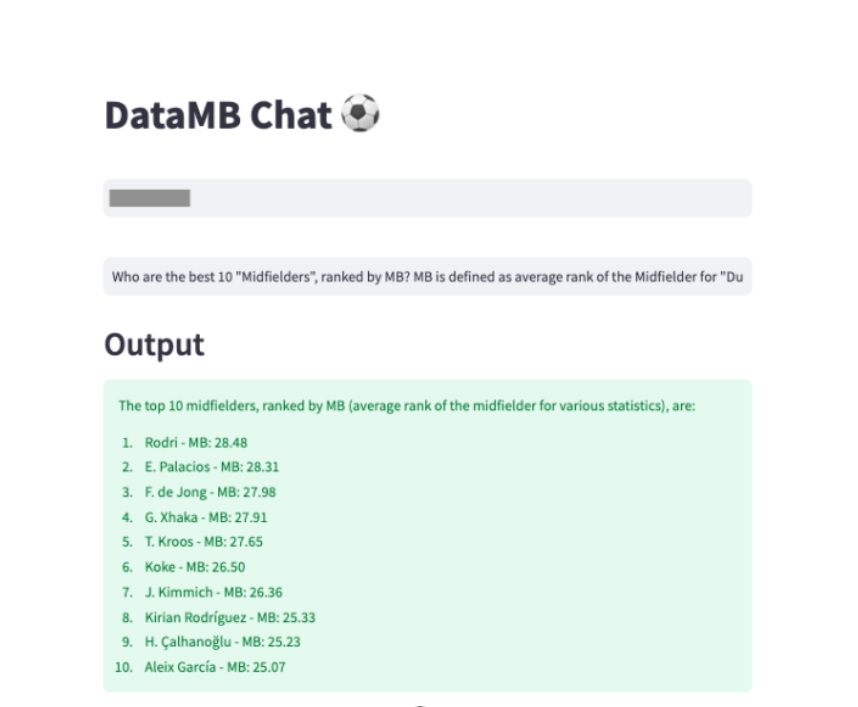Click the 'best 10 Midfielders' question field
The width and height of the screenshot is (858, 707).
point(427,277)
